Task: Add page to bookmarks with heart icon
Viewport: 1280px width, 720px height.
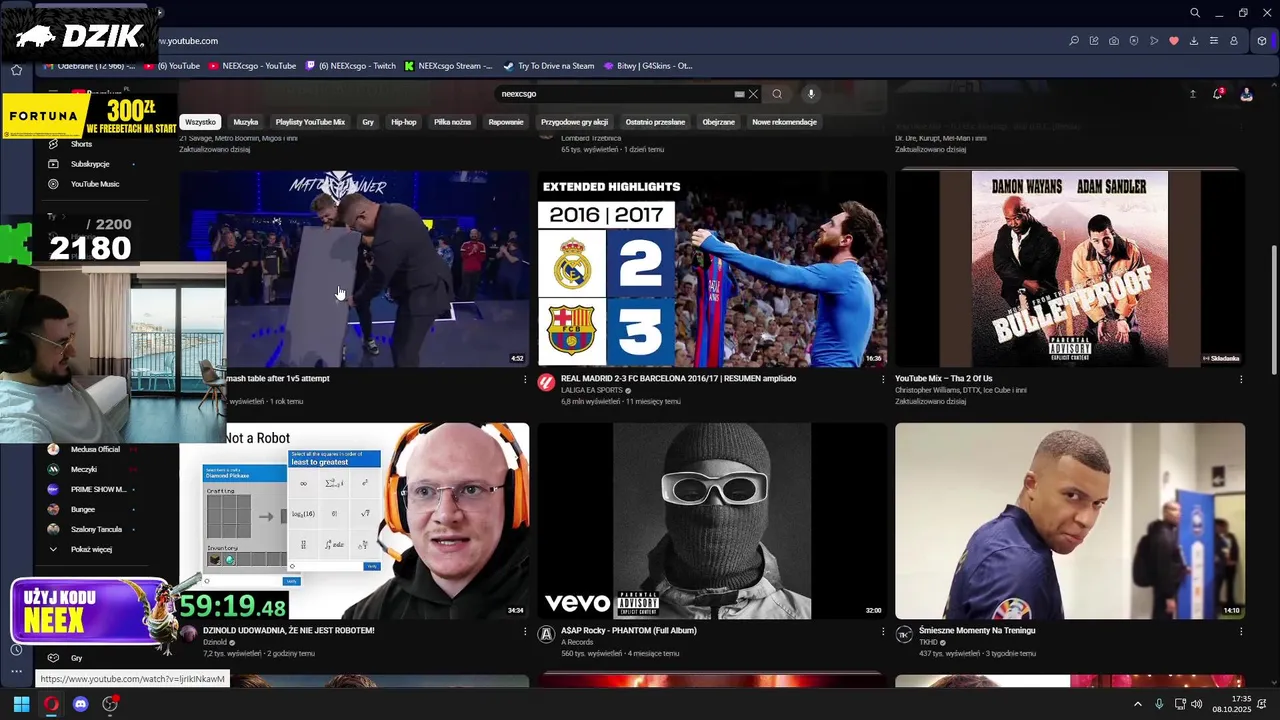Action: [1174, 41]
